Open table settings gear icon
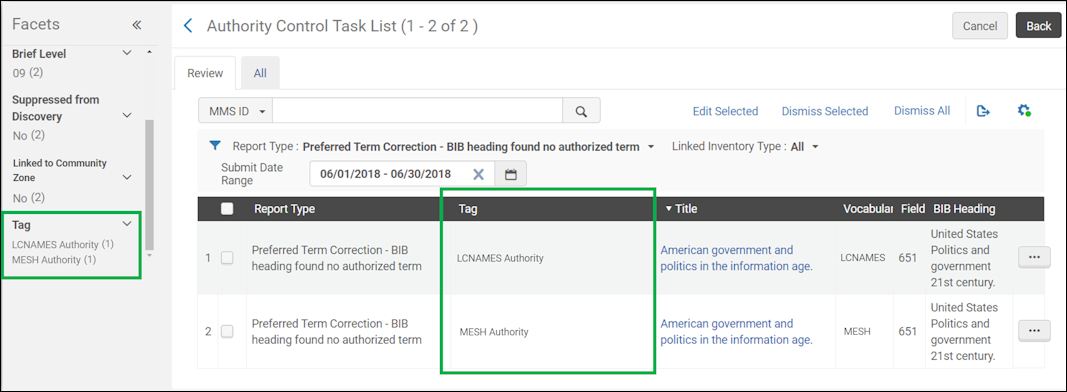The height and width of the screenshot is (392, 1067). [1024, 110]
